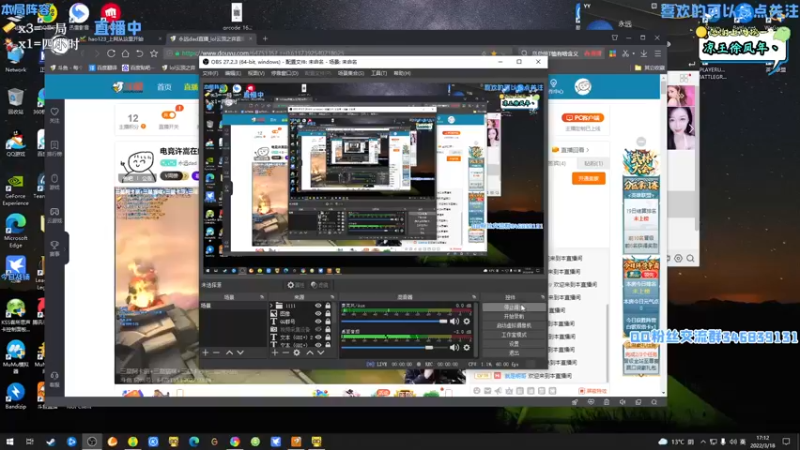
Task: Open Microsoft Edge desktop icon
Action: click(15, 231)
